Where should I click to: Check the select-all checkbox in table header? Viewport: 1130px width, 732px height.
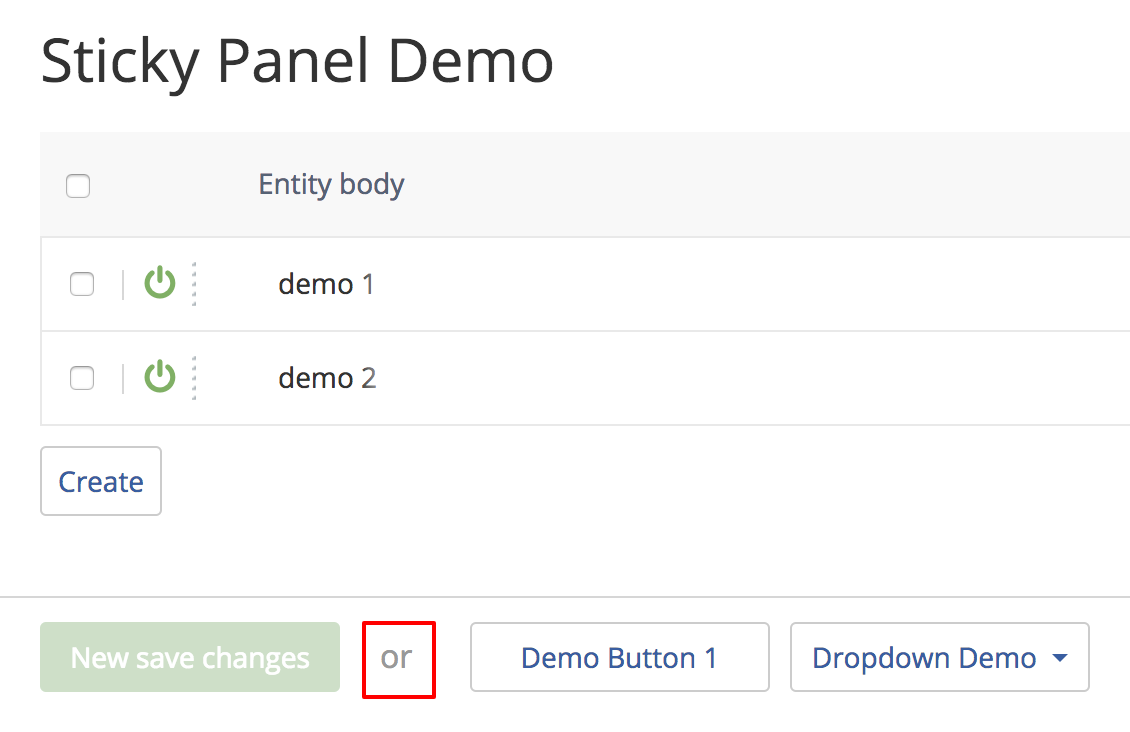point(78,186)
